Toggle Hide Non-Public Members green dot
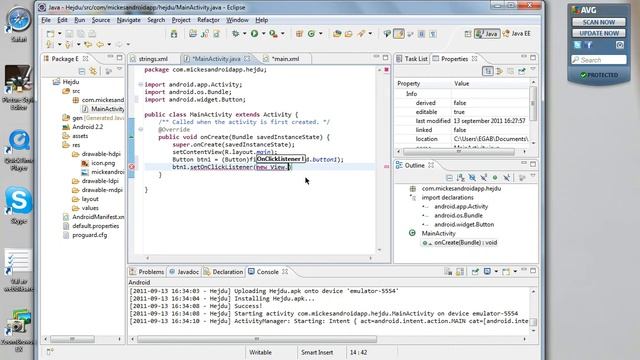The image size is (640, 360). click(495, 178)
